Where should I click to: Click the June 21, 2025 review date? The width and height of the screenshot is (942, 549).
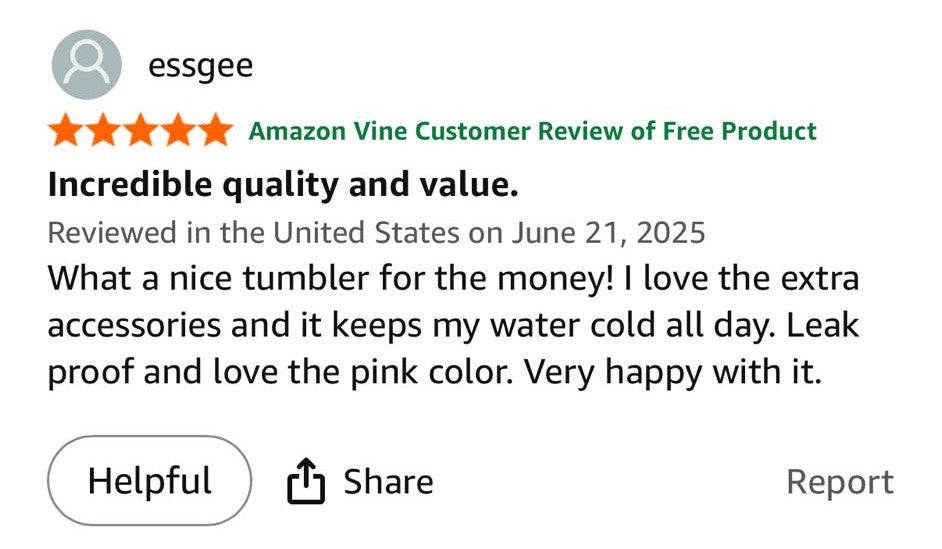point(608,233)
